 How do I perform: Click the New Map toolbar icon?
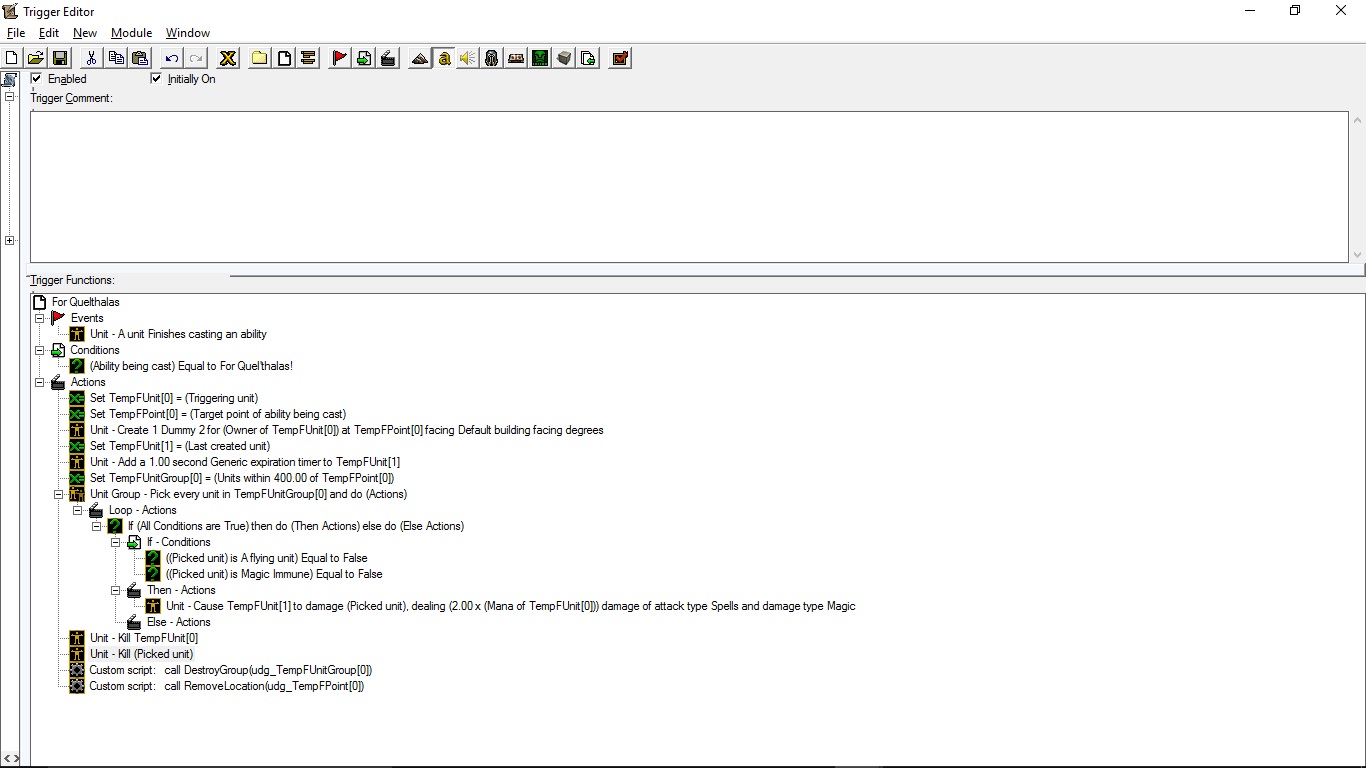(12, 58)
